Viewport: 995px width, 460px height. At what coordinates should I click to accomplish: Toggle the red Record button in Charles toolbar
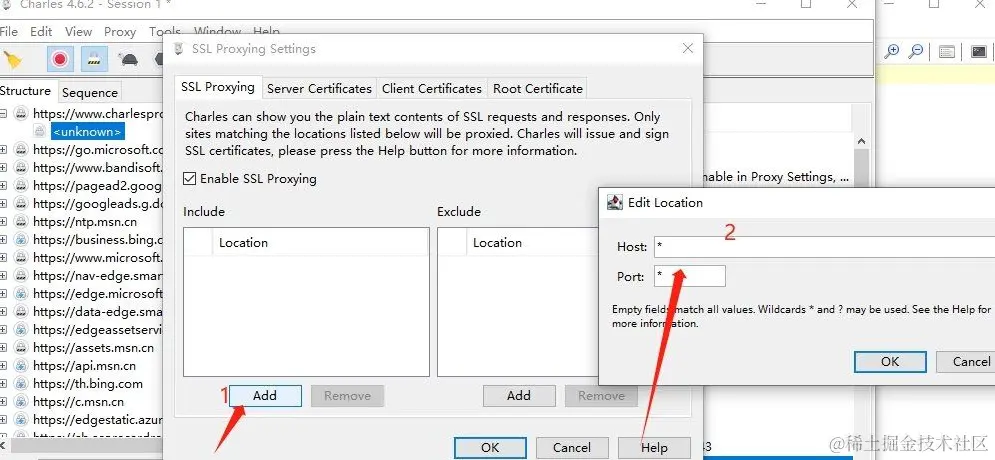coord(60,60)
